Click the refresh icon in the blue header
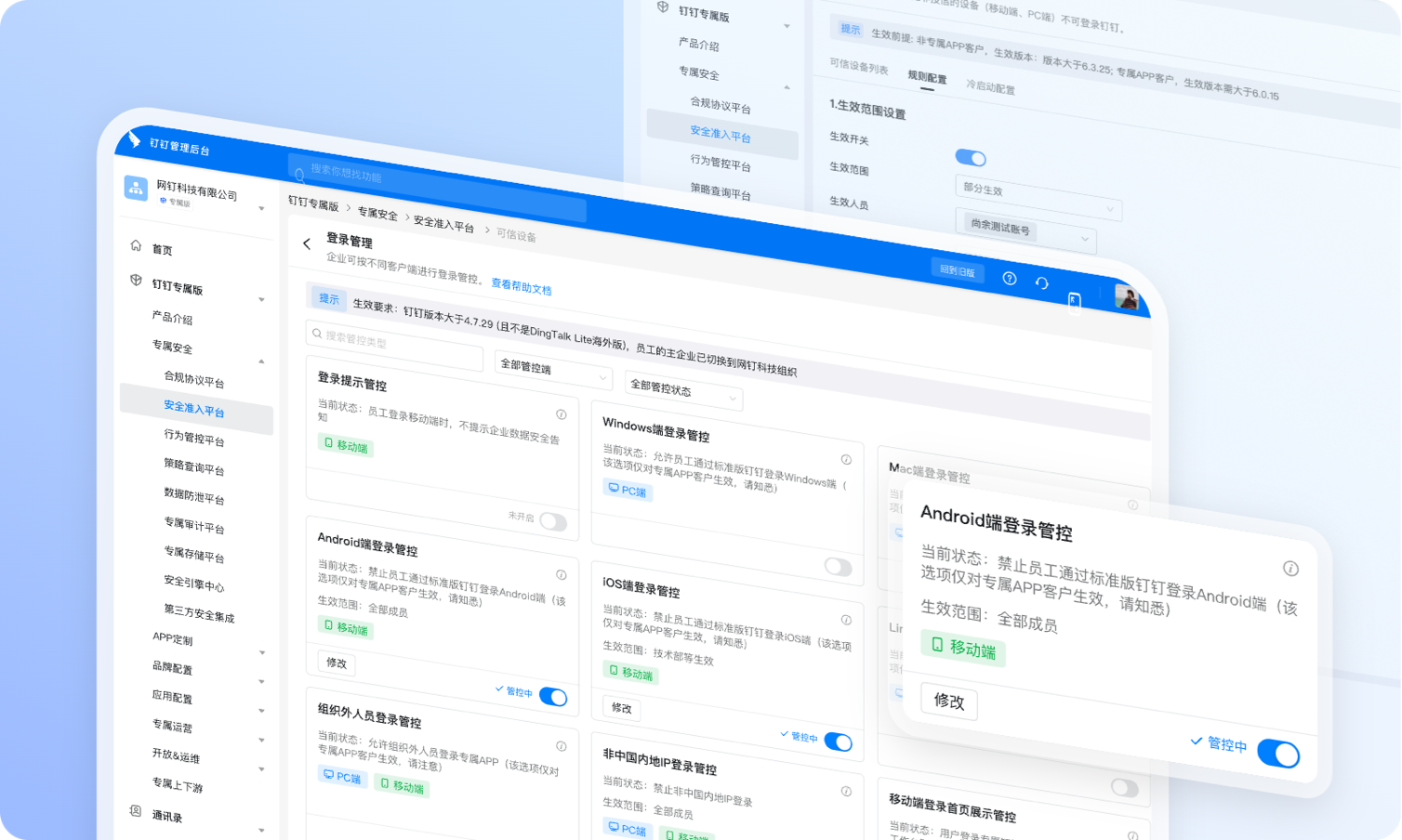Viewport: 1402px width, 840px height. click(1042, 283)
